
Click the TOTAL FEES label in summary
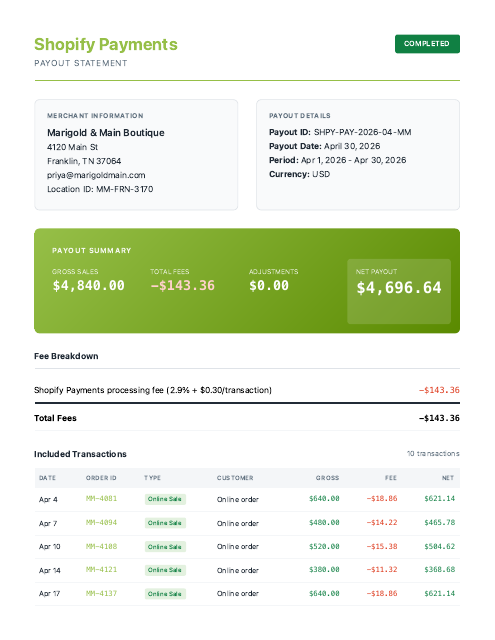pyautogui.click(x=170, y=271)
